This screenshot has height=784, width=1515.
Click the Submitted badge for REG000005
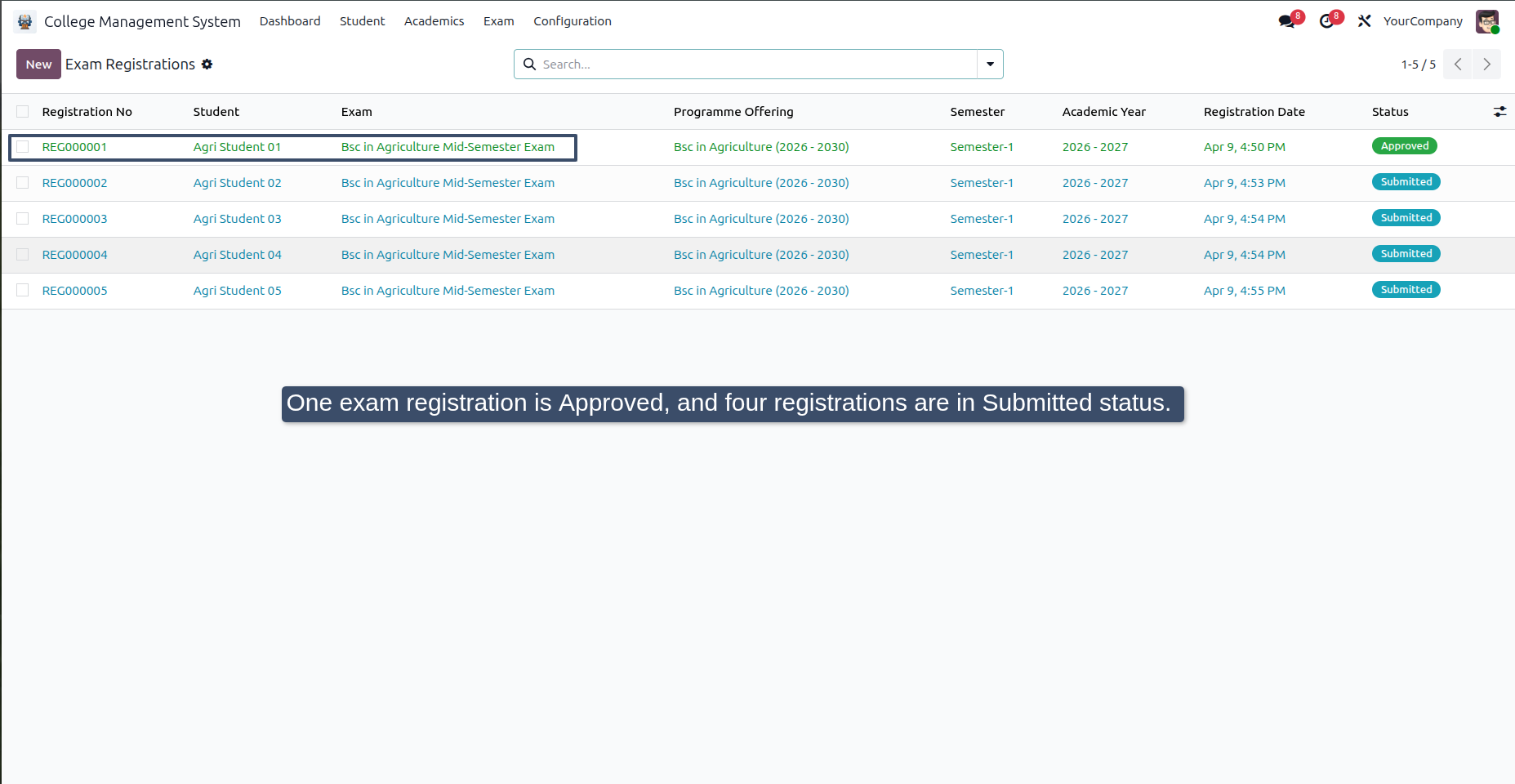tap(1406, 290)
